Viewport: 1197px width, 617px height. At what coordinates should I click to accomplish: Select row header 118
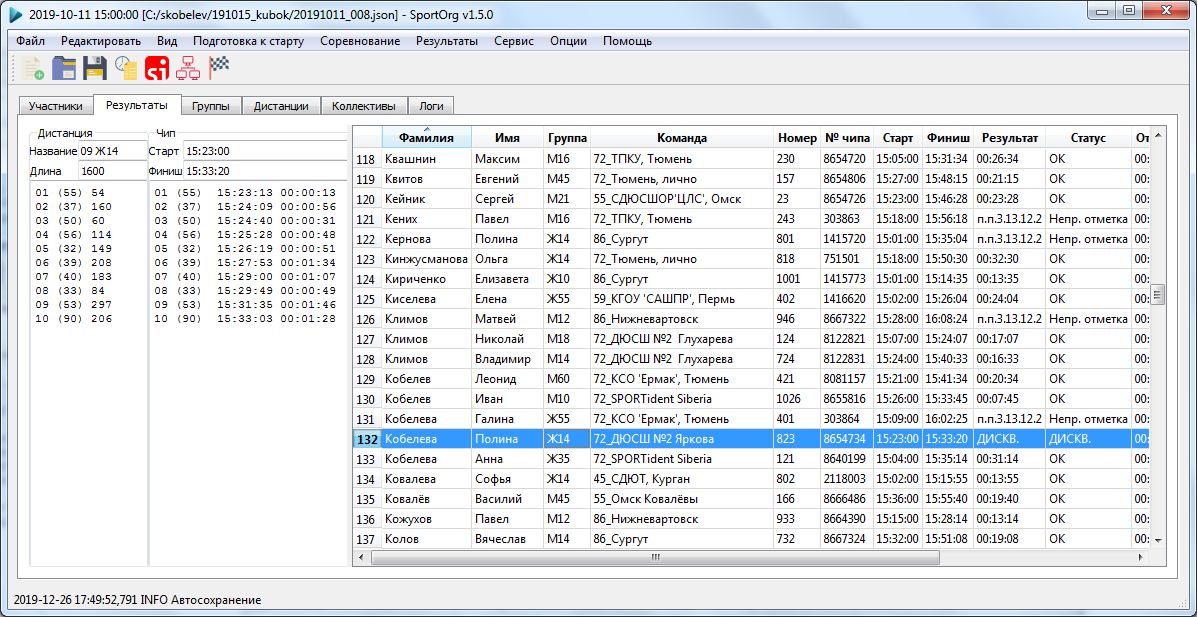[367, 159]
